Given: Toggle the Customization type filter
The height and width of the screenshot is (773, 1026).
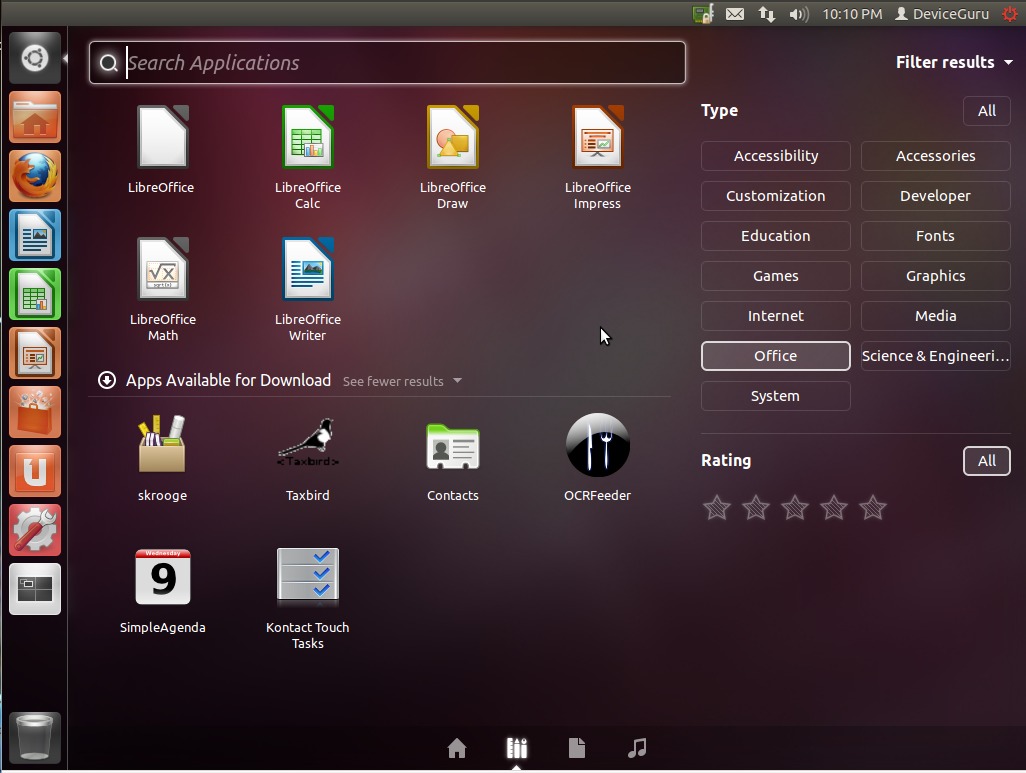Looking at the screenshot, I should 775,196.
